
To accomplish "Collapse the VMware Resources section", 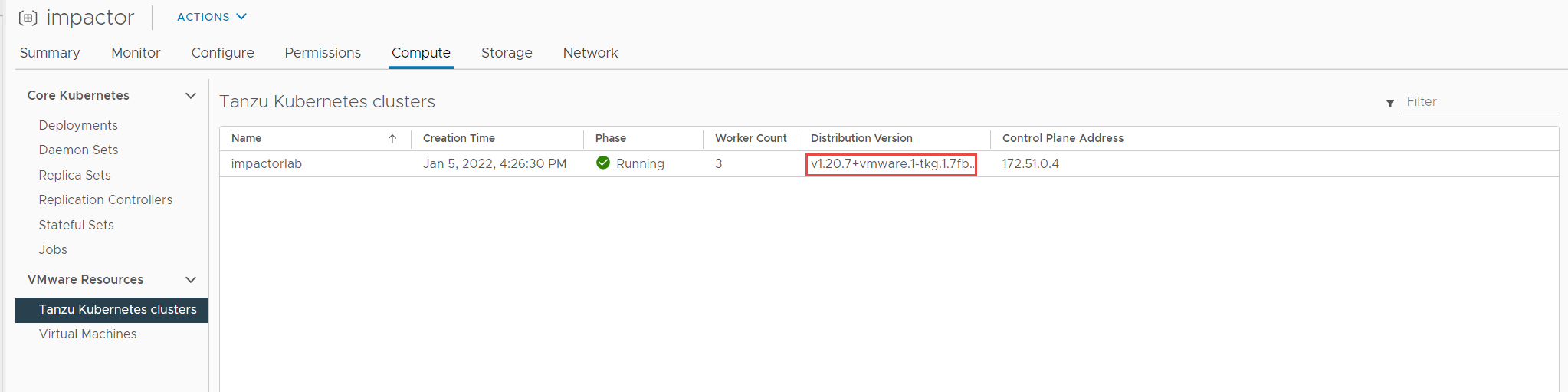I will pyautogui.click(x=191, y=280).
